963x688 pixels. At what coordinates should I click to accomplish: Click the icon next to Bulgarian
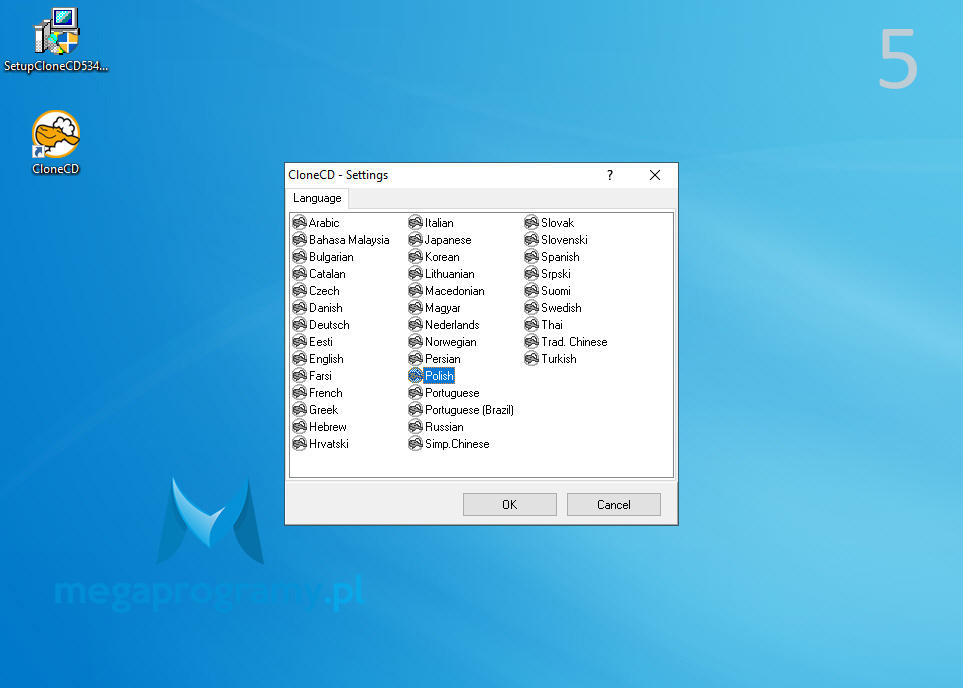click(x=300, y=256)
